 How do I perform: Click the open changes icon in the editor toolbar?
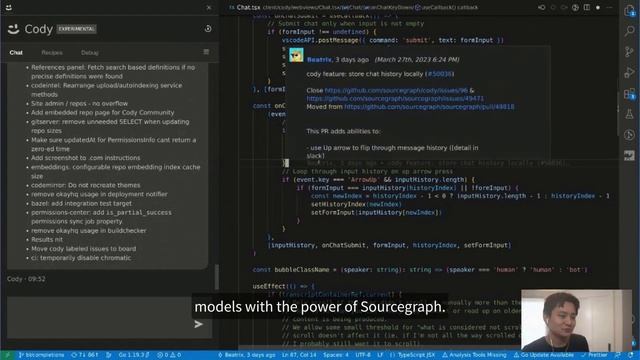coord(575,7)
